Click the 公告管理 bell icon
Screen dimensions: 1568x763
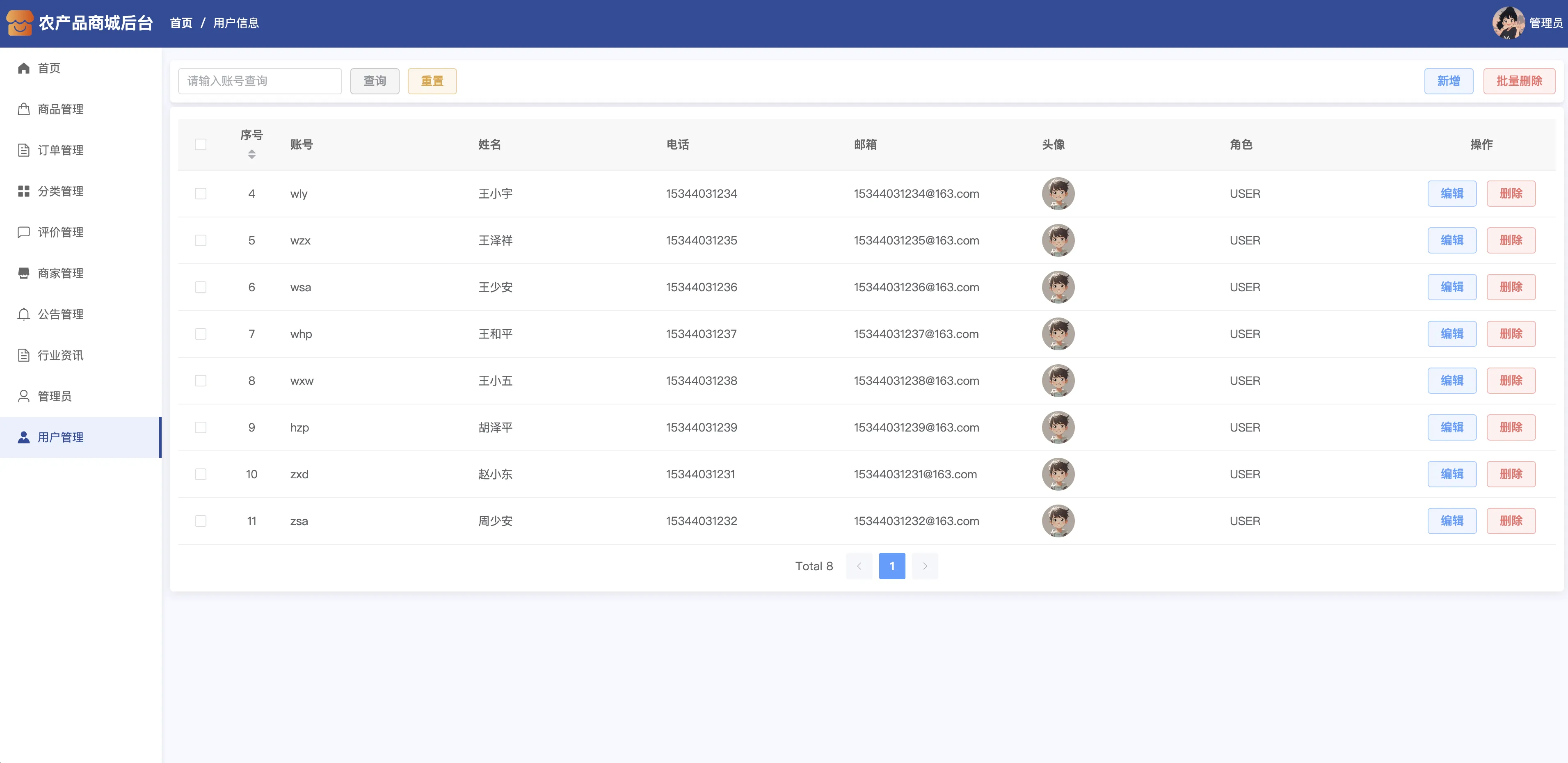pyautogui.click(x=24, y=315)
